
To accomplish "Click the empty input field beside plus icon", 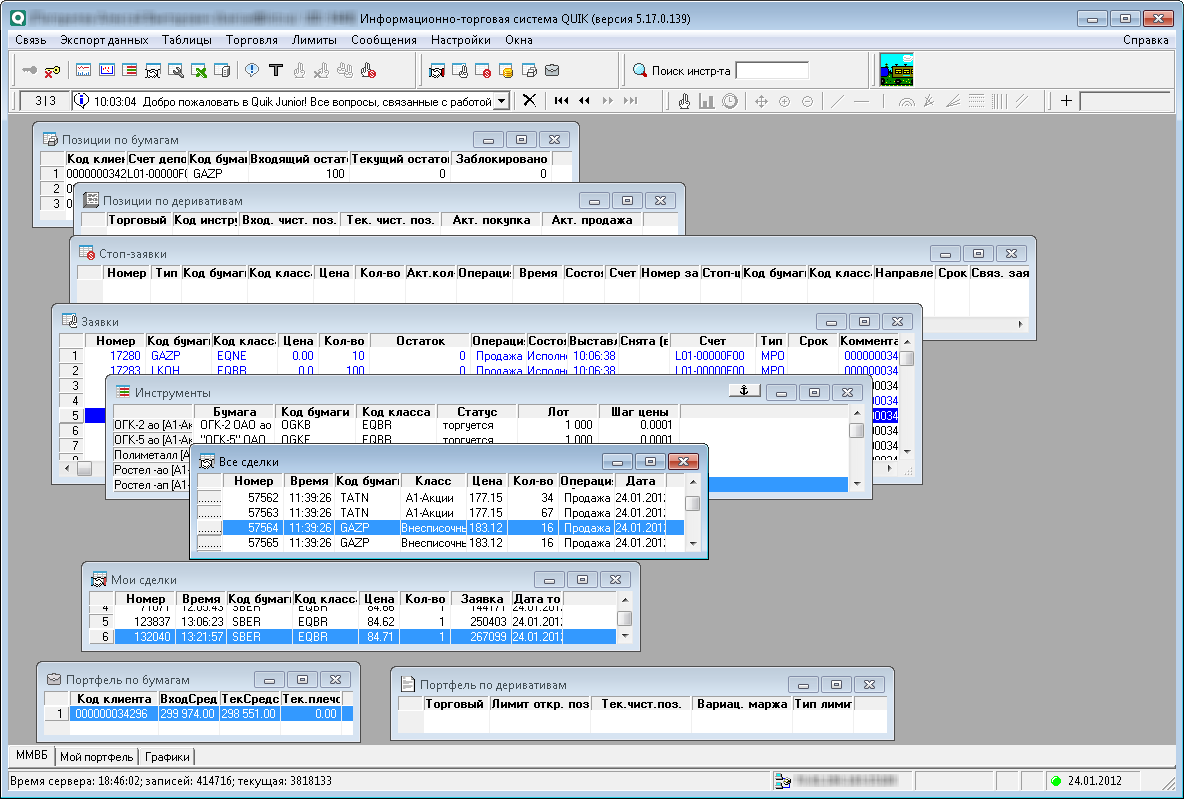I will [x=1124, y=100].
